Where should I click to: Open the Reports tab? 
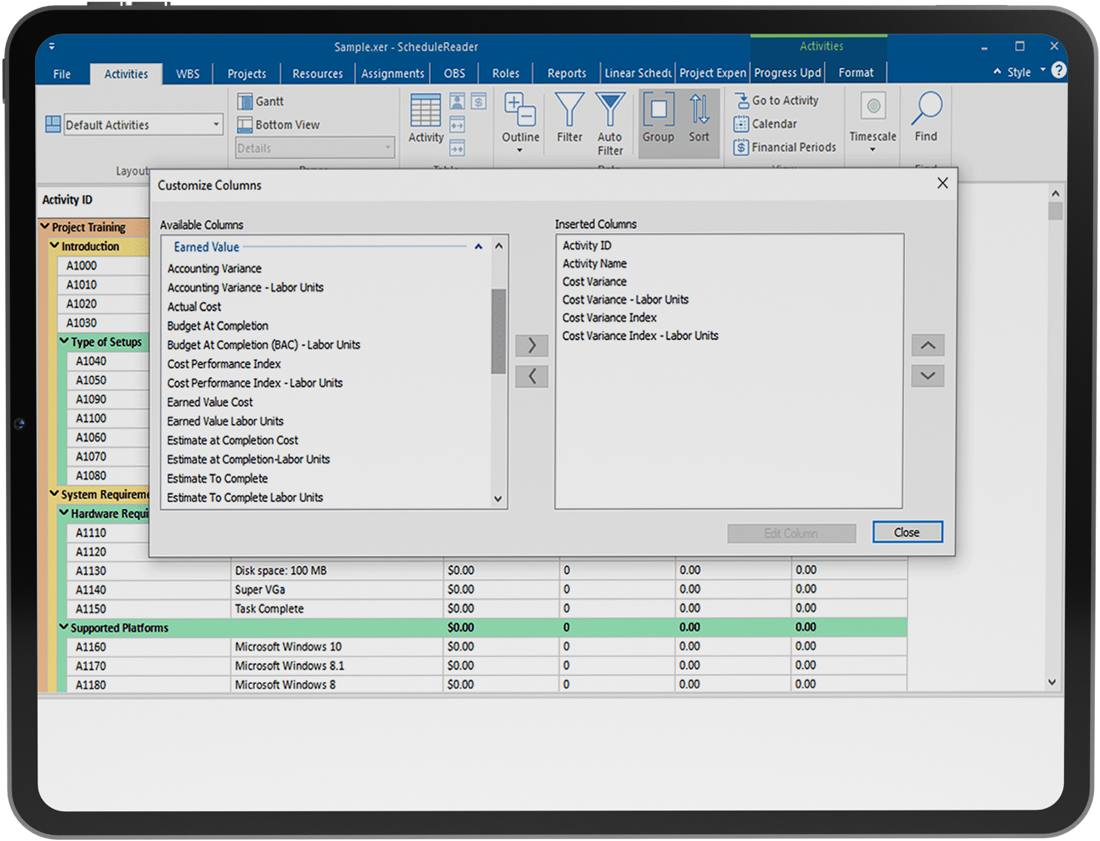pyautogui.click(x=566, y=73)
